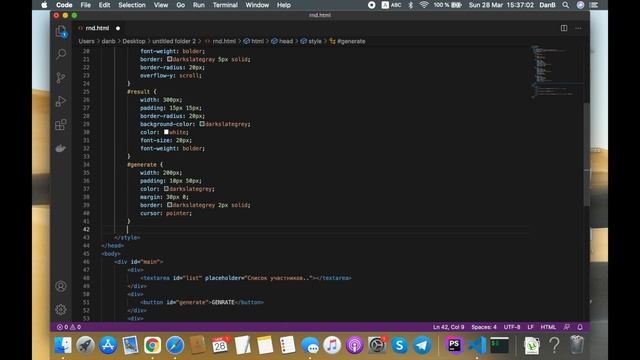Open the Search view in activity bar

pos(61,54)
